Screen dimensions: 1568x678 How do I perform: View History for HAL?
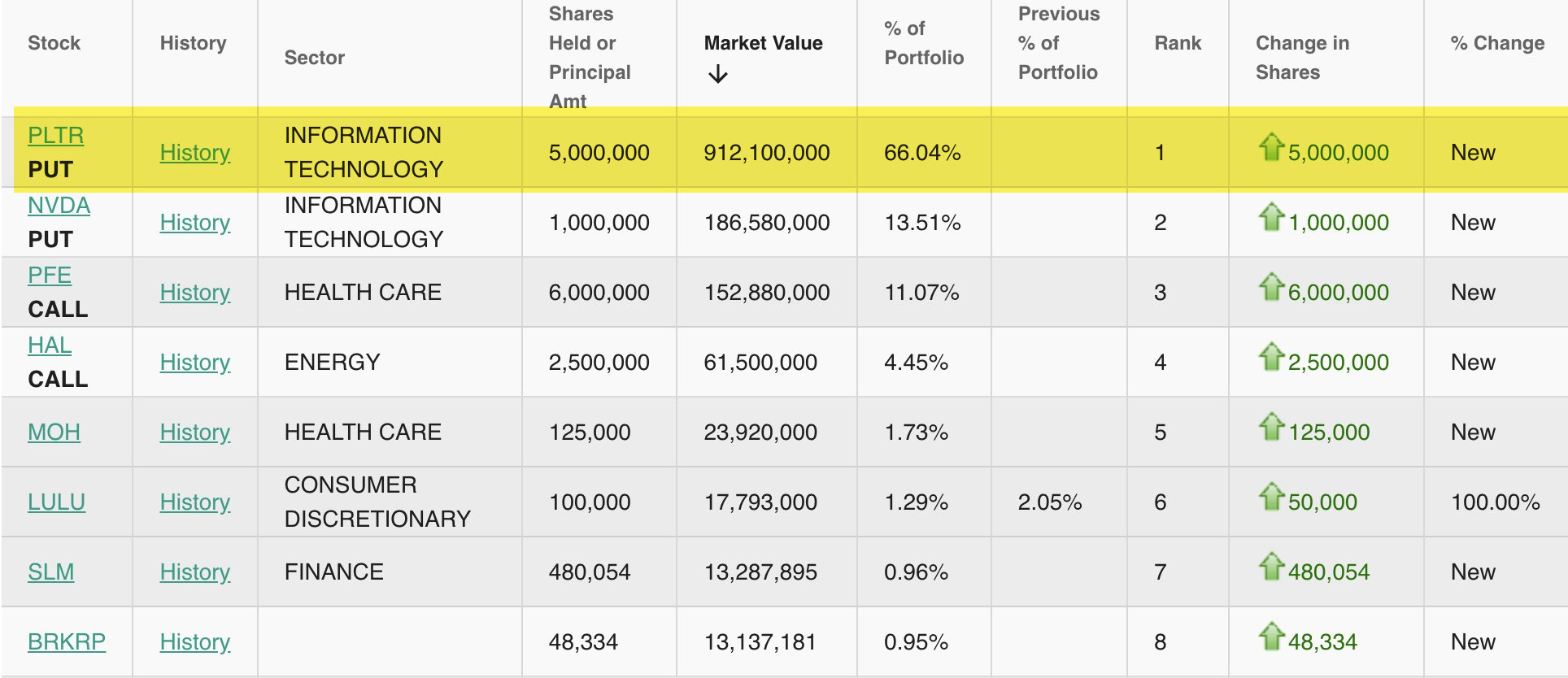pos(195,362)
